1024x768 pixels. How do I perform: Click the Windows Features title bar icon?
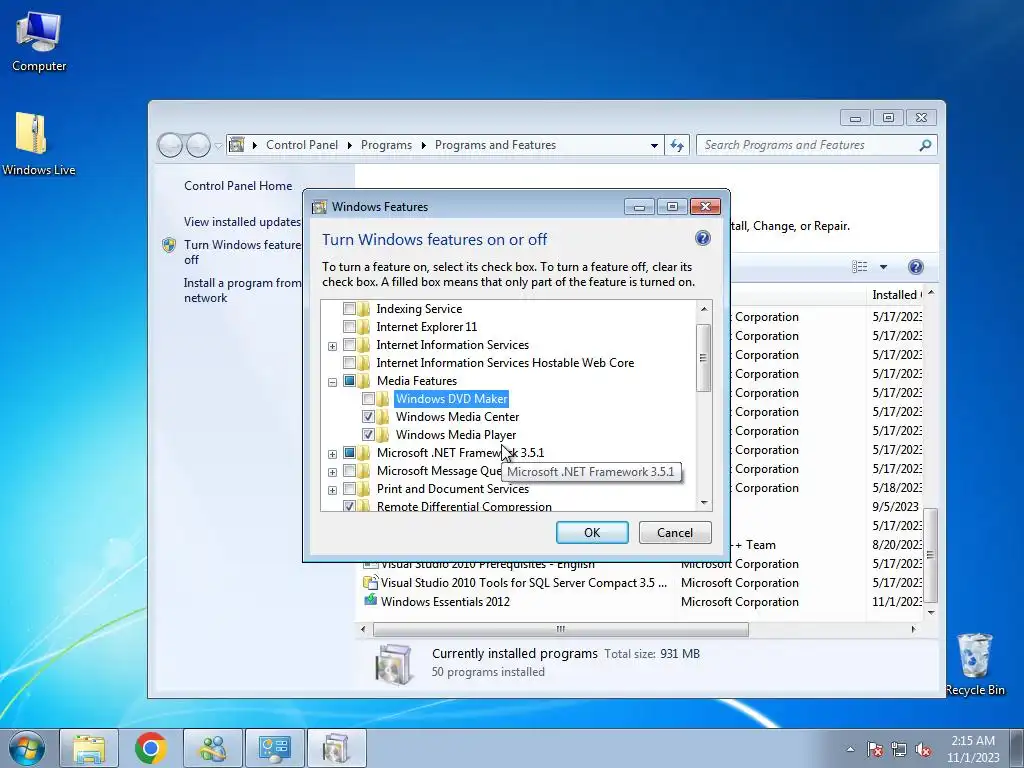click(x=319, y=207)
